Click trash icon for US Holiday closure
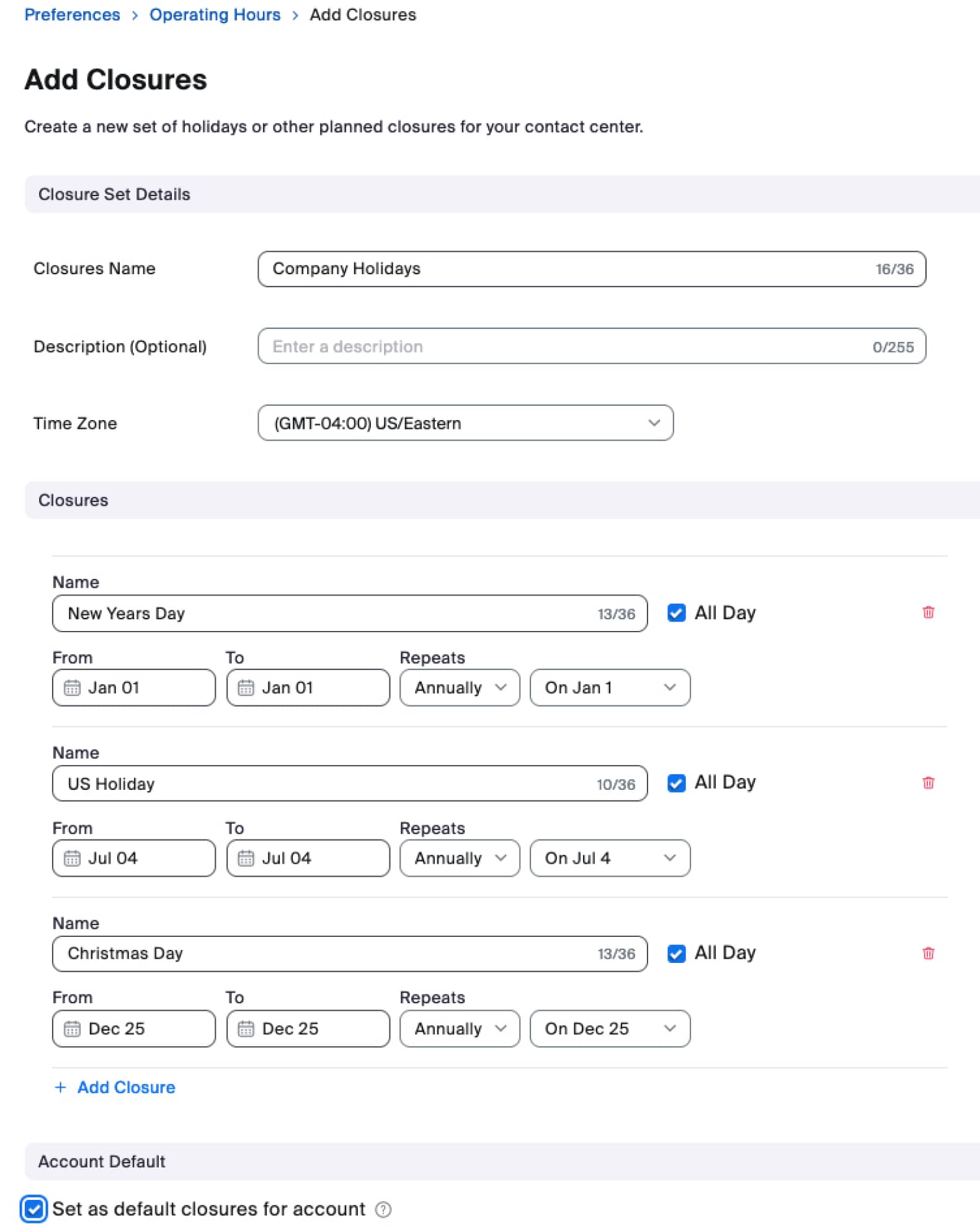980x1226 pixels. pos(928,782)
